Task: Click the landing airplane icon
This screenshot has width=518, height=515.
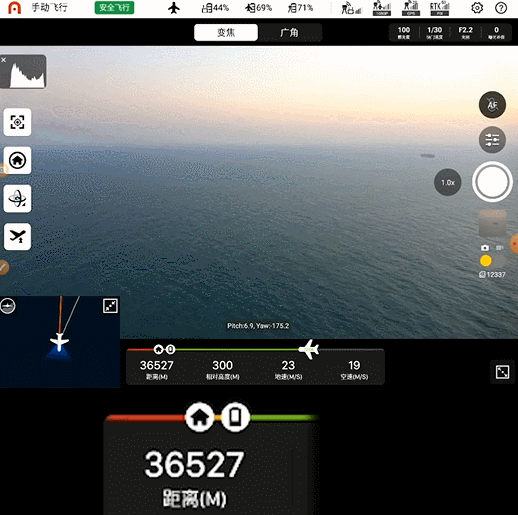Action: [x=17, y=237]
